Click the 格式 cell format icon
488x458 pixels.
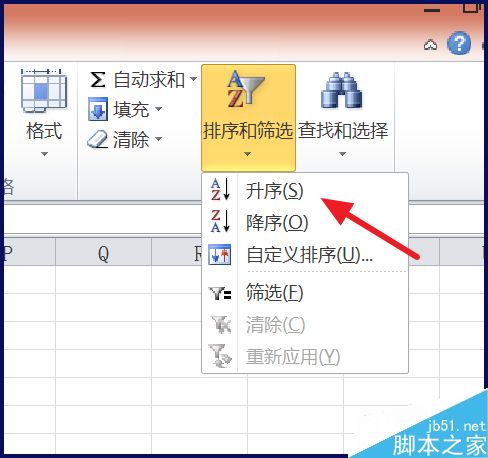(44, 90)
